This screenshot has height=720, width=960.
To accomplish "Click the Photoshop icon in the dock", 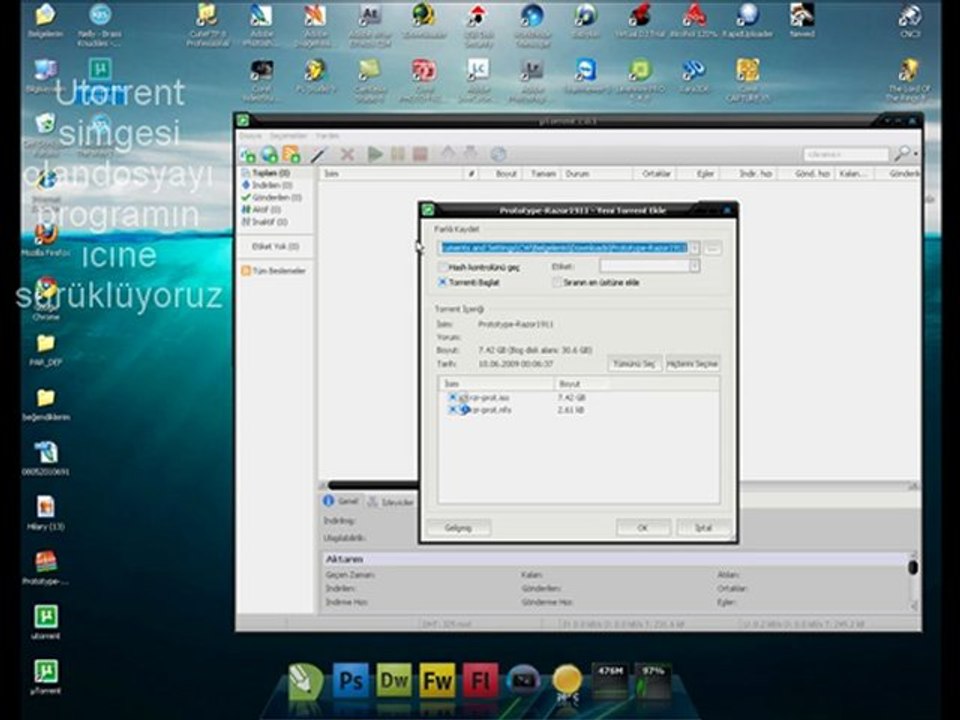I will [x=351, y=680].
